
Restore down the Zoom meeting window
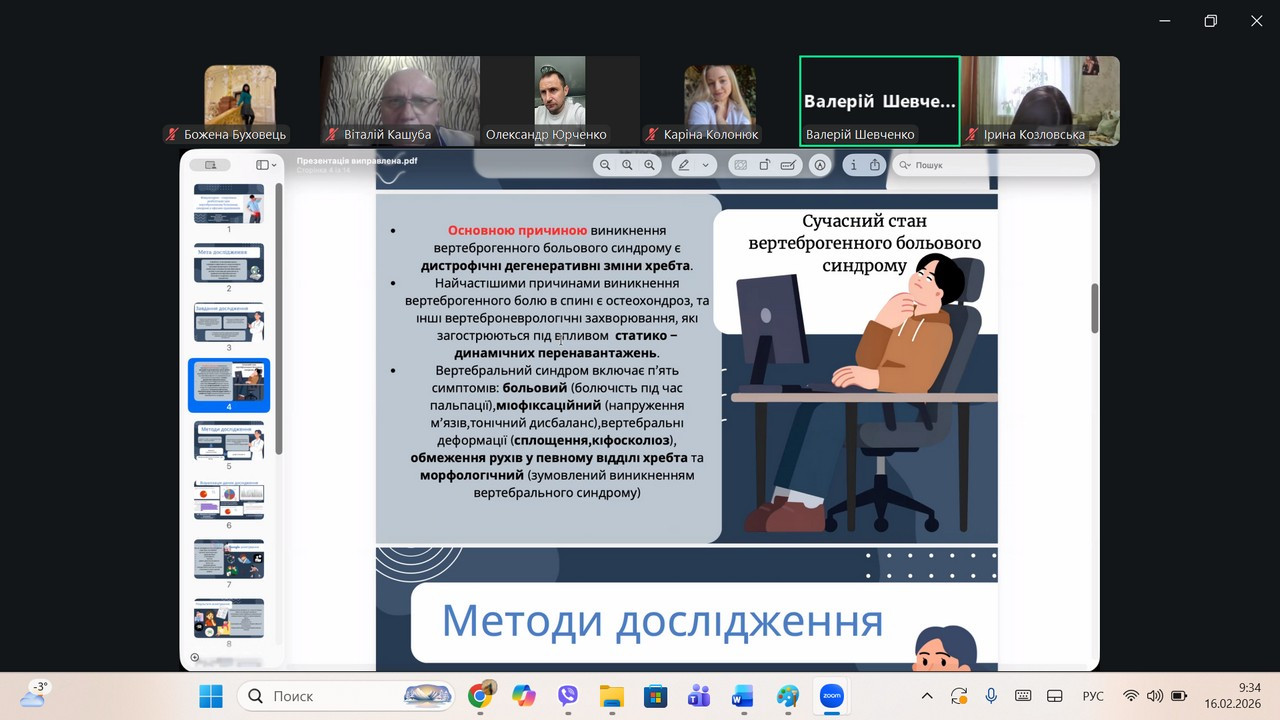1210,20
